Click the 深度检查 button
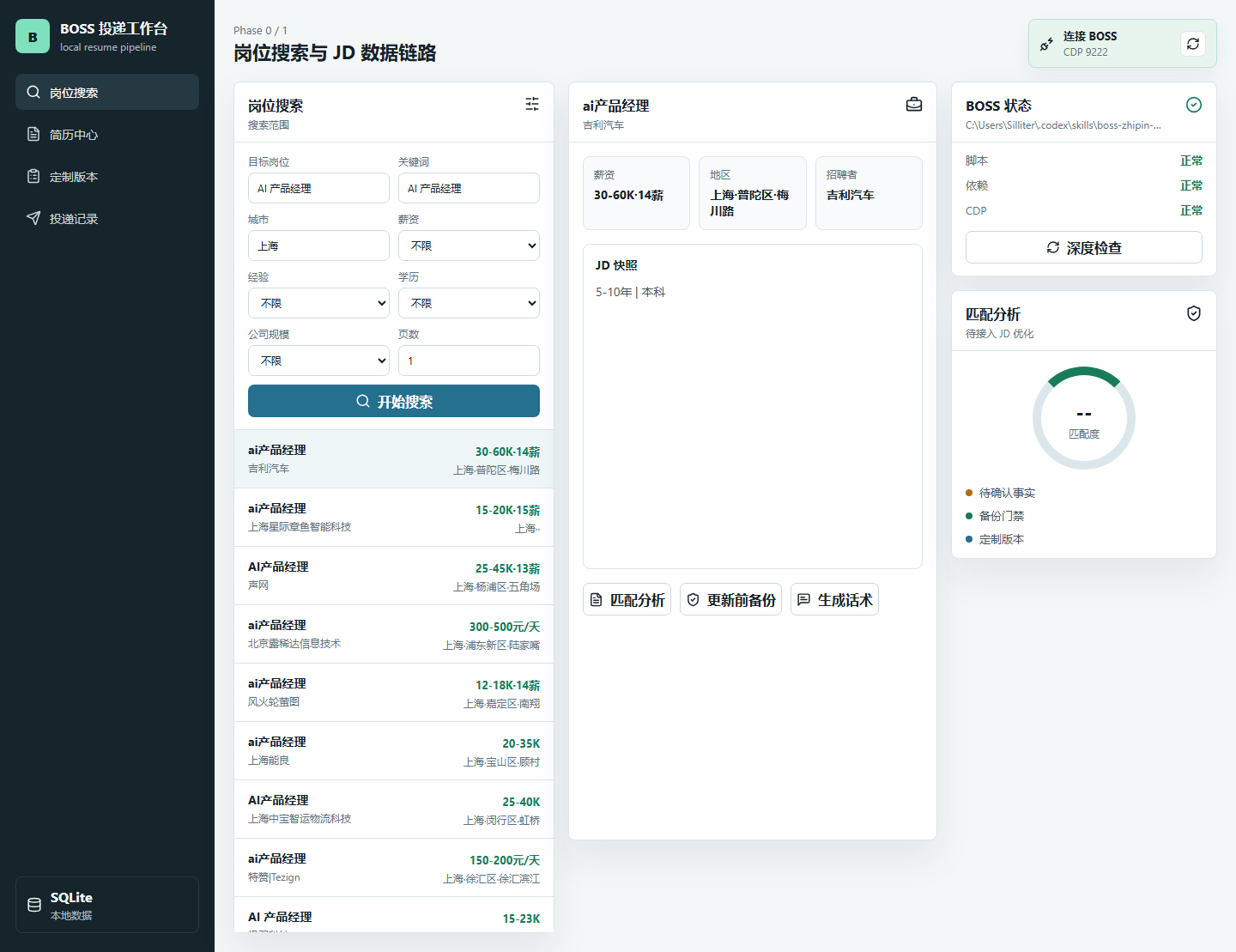The width and height of the screenshot is (1236, 952). tap(1083, 247)
